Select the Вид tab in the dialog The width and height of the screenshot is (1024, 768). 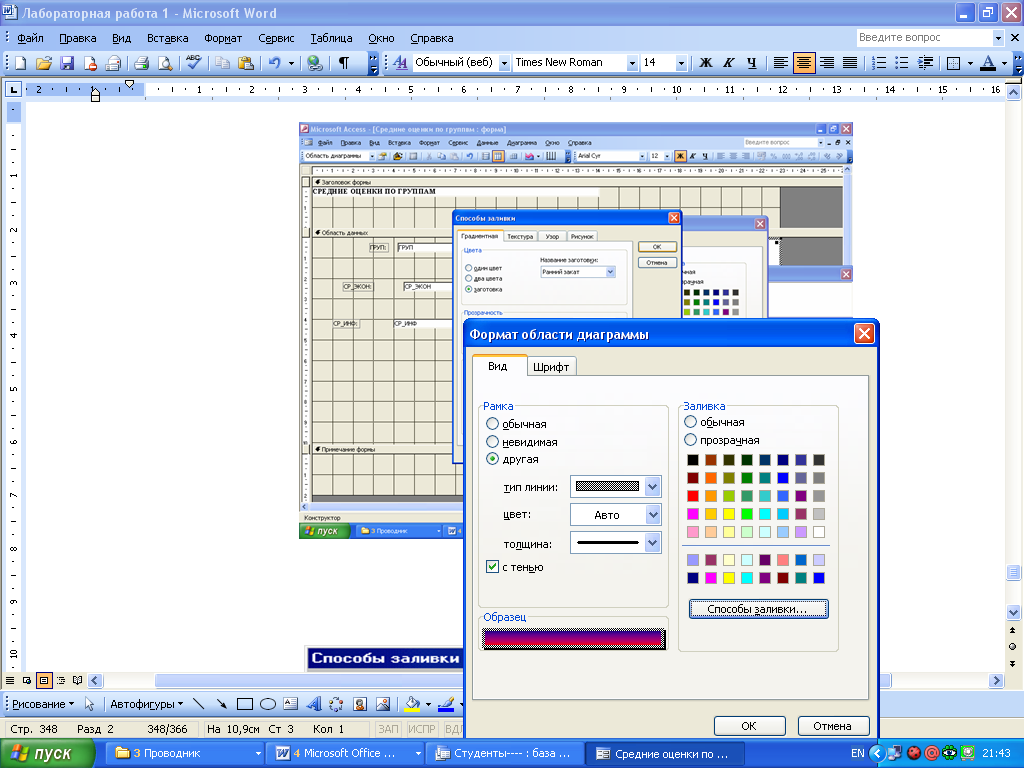click(498, 366)
